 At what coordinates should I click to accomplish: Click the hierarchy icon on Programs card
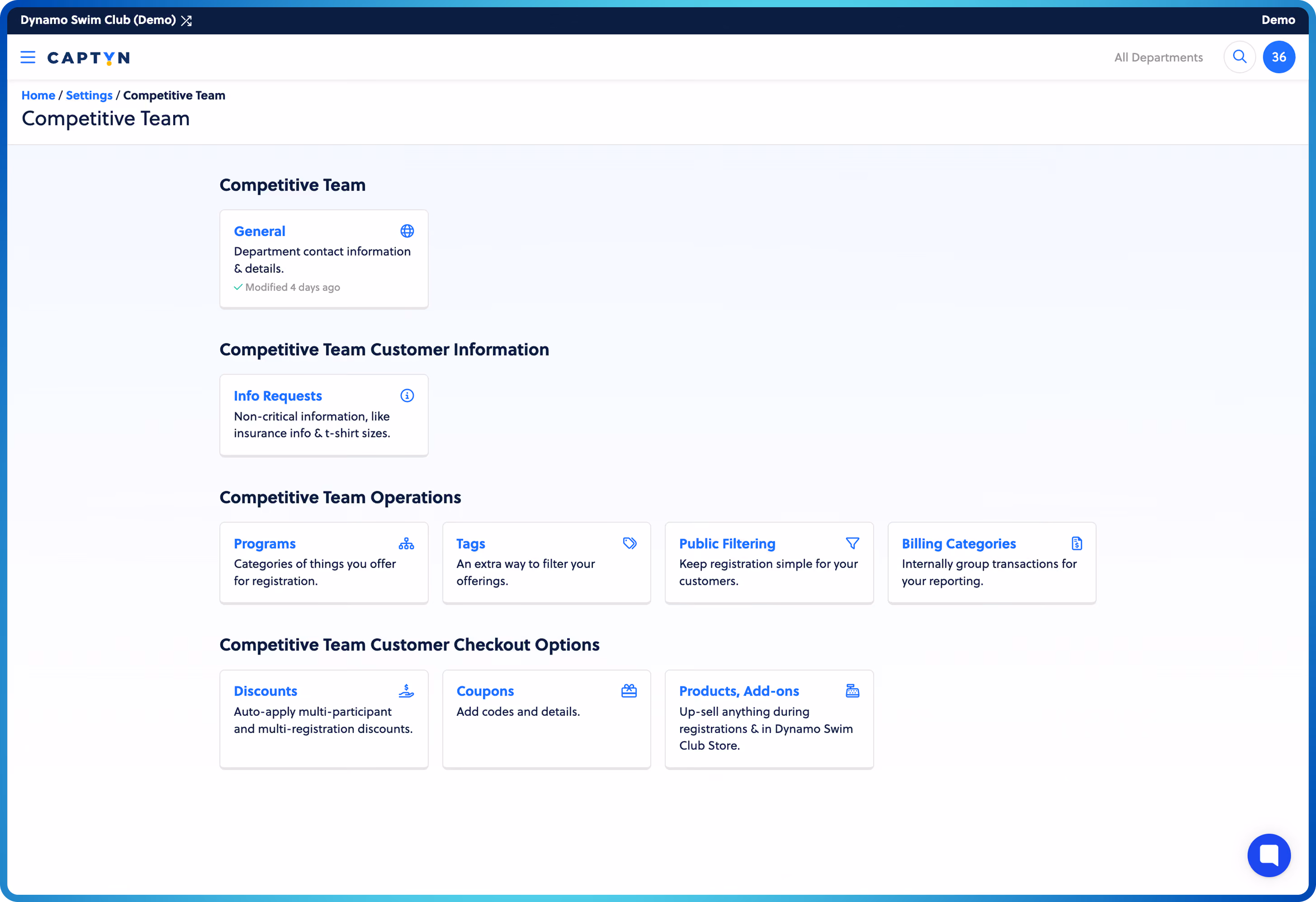pos(406,544)
